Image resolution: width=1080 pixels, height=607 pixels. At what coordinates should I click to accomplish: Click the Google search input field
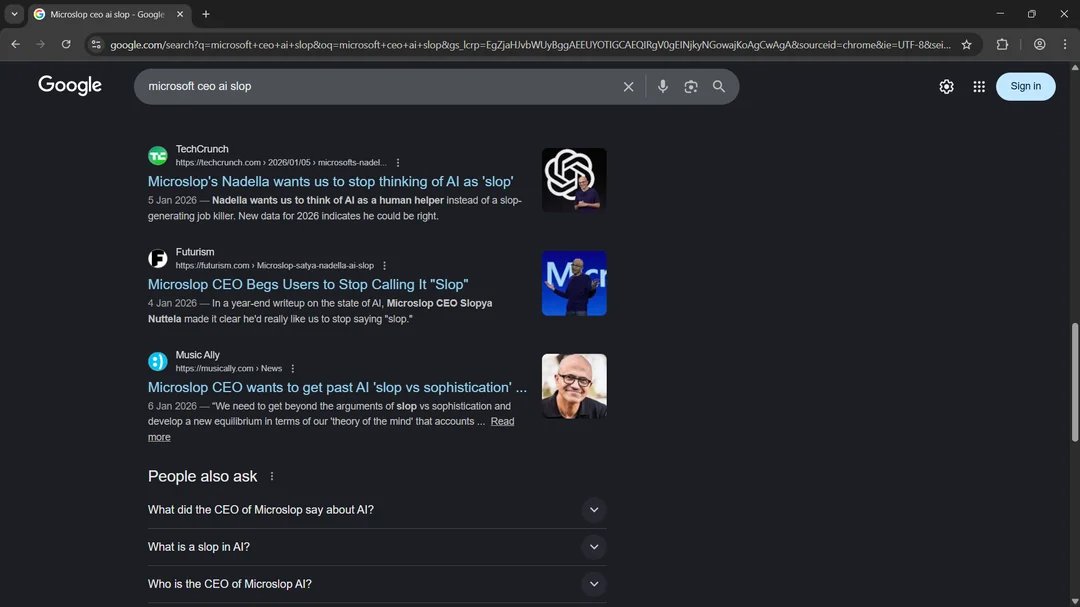(379, 87)
